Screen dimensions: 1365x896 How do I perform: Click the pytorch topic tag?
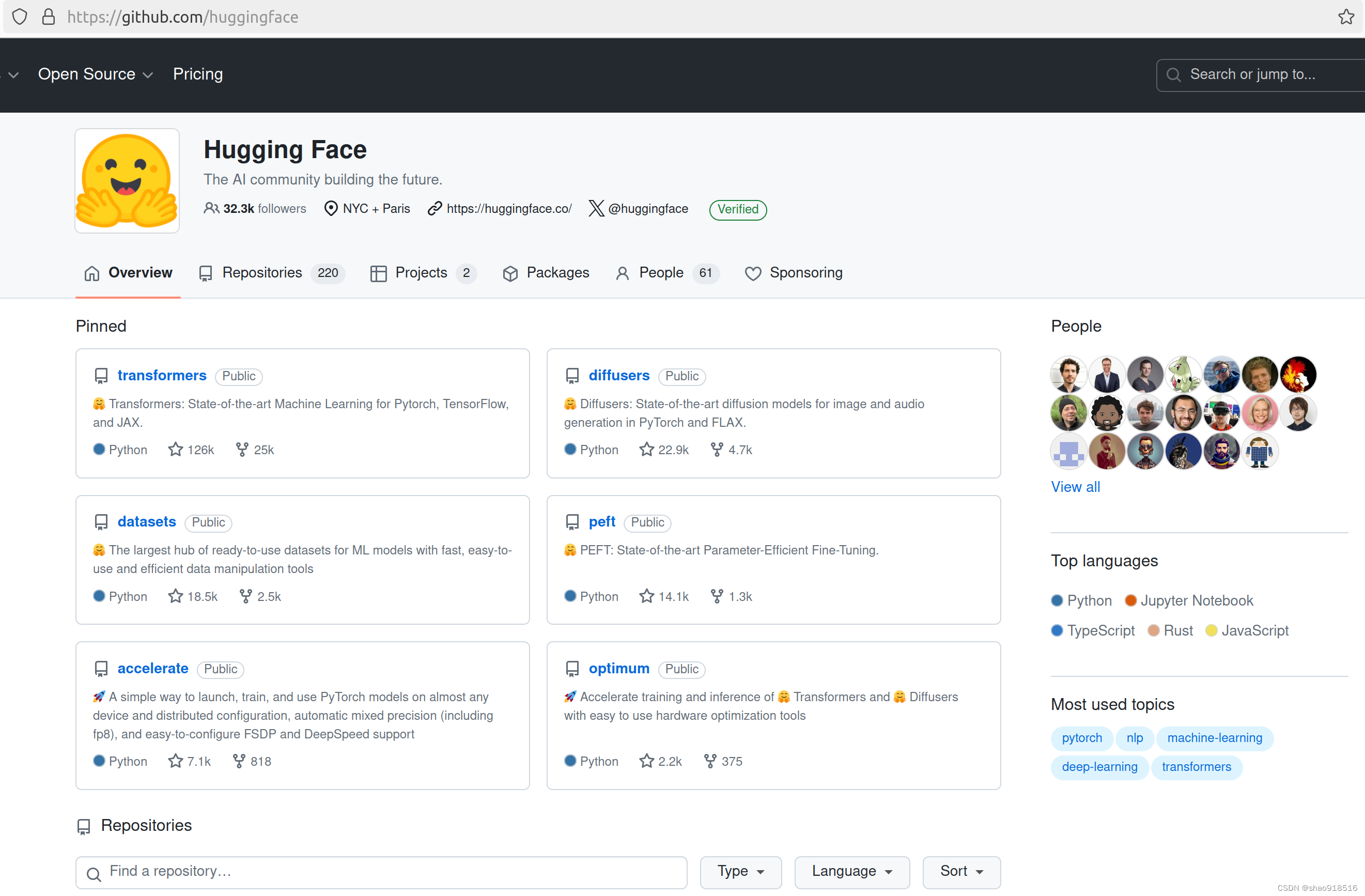1082,738
